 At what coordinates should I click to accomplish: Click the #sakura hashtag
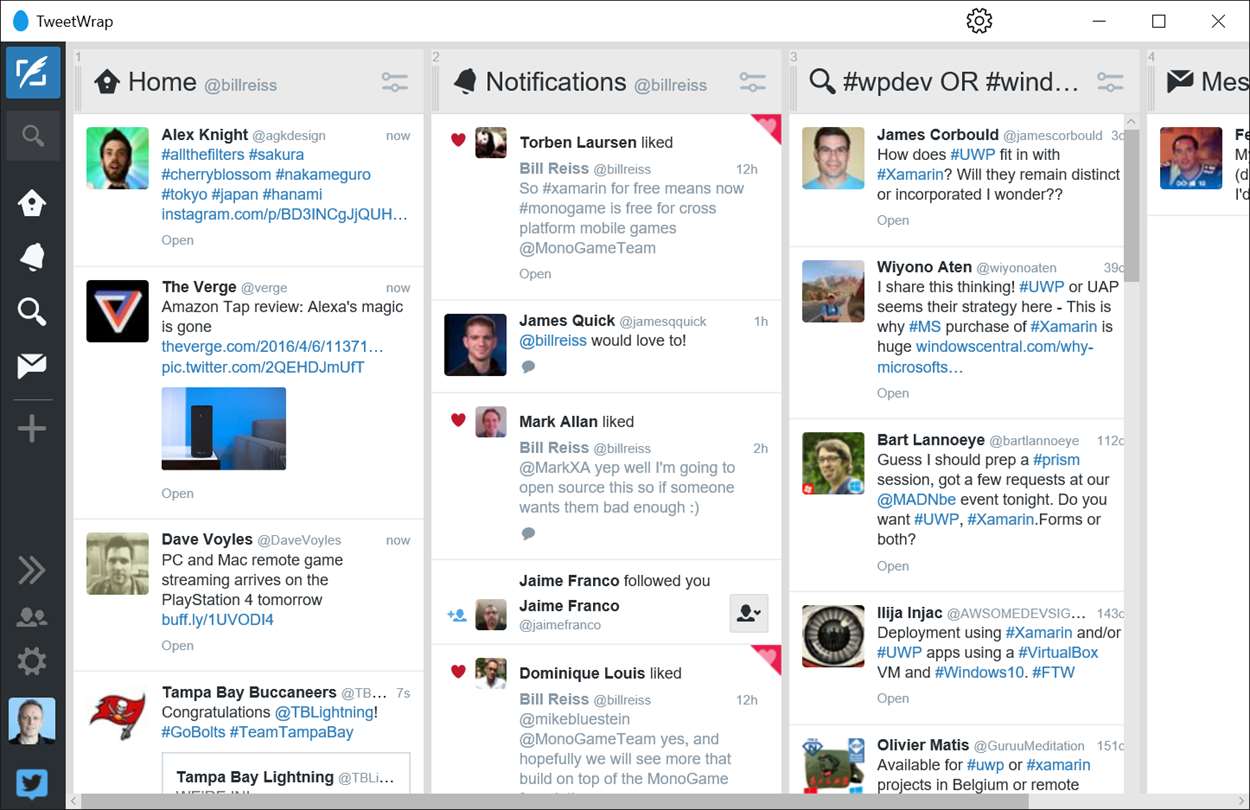pos(276,154)
